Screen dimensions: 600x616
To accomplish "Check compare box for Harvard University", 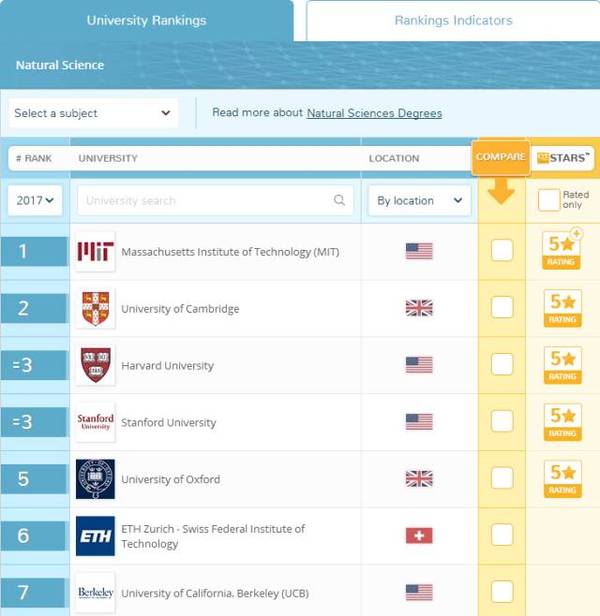I will point(502,364).
